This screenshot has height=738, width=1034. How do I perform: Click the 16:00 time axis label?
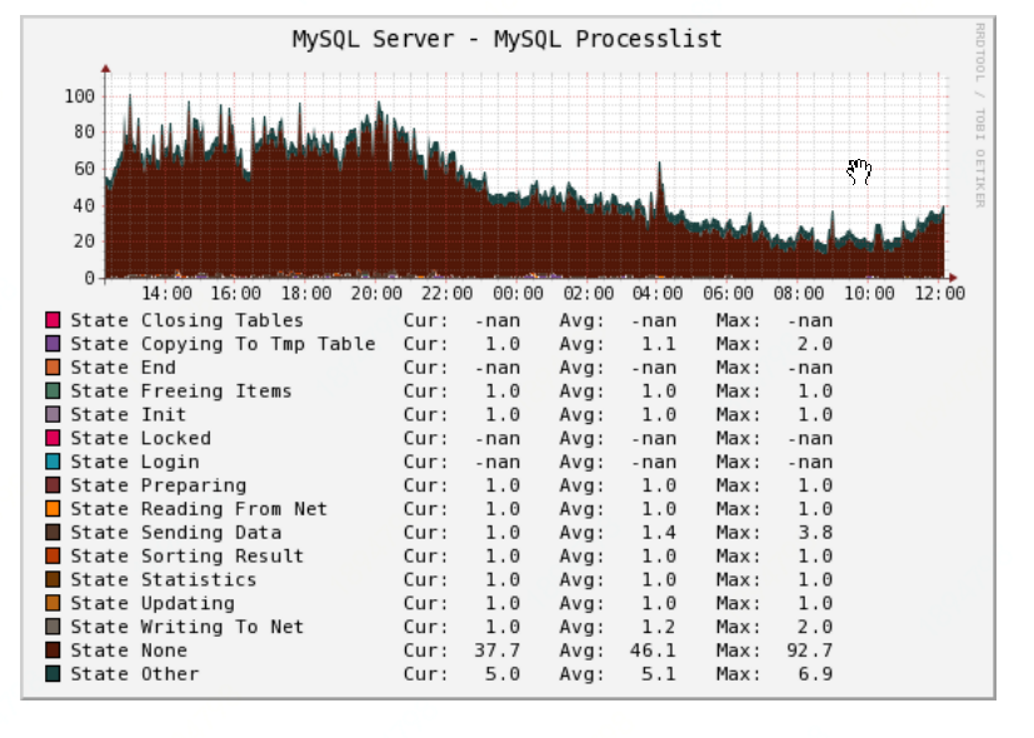coord(236,293)
